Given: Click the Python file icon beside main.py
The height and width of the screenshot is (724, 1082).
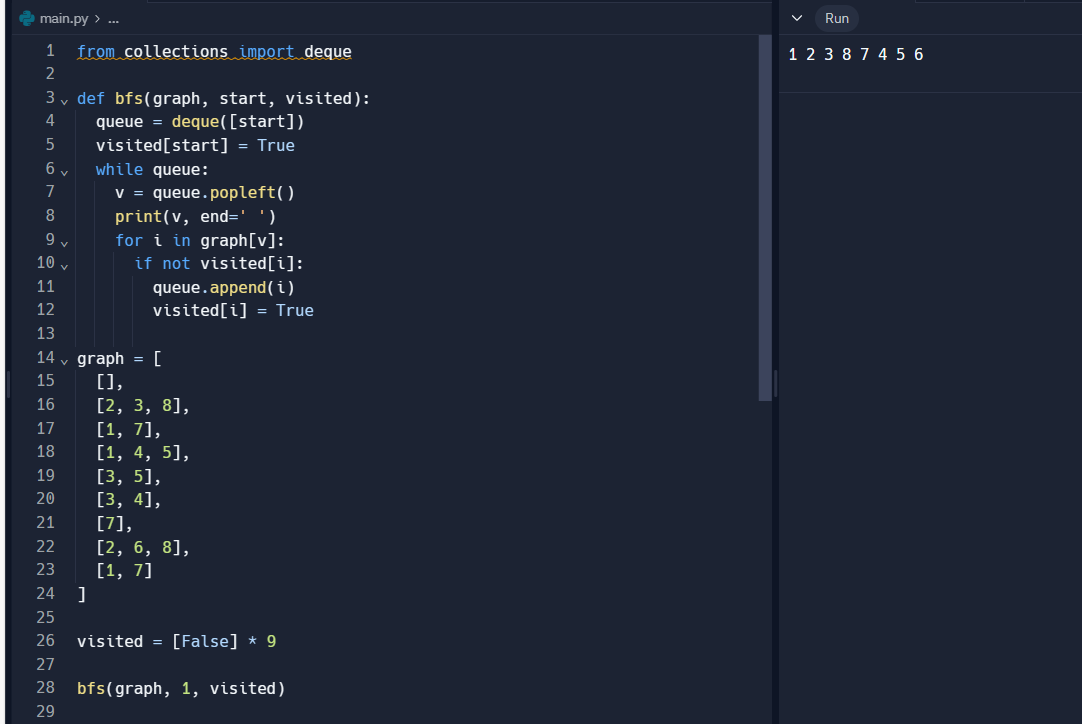Looking at the screenshot, I should 27,19.
